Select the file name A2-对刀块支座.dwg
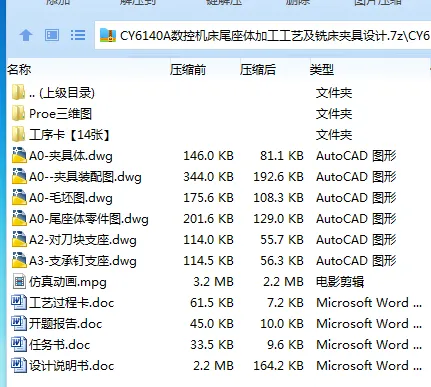 (83, 240)
